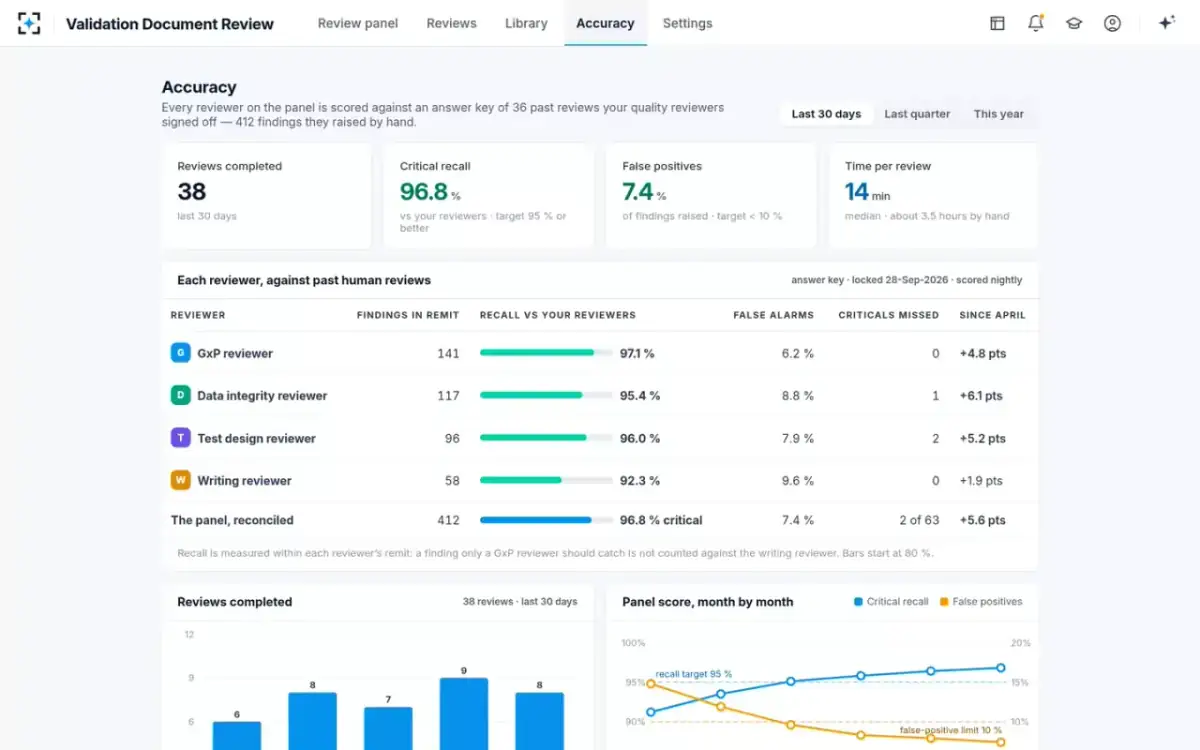The width and height of the screenshot is (1200, 750).
Task: Click the 96.8 % critical value
Action: point(661,520)
